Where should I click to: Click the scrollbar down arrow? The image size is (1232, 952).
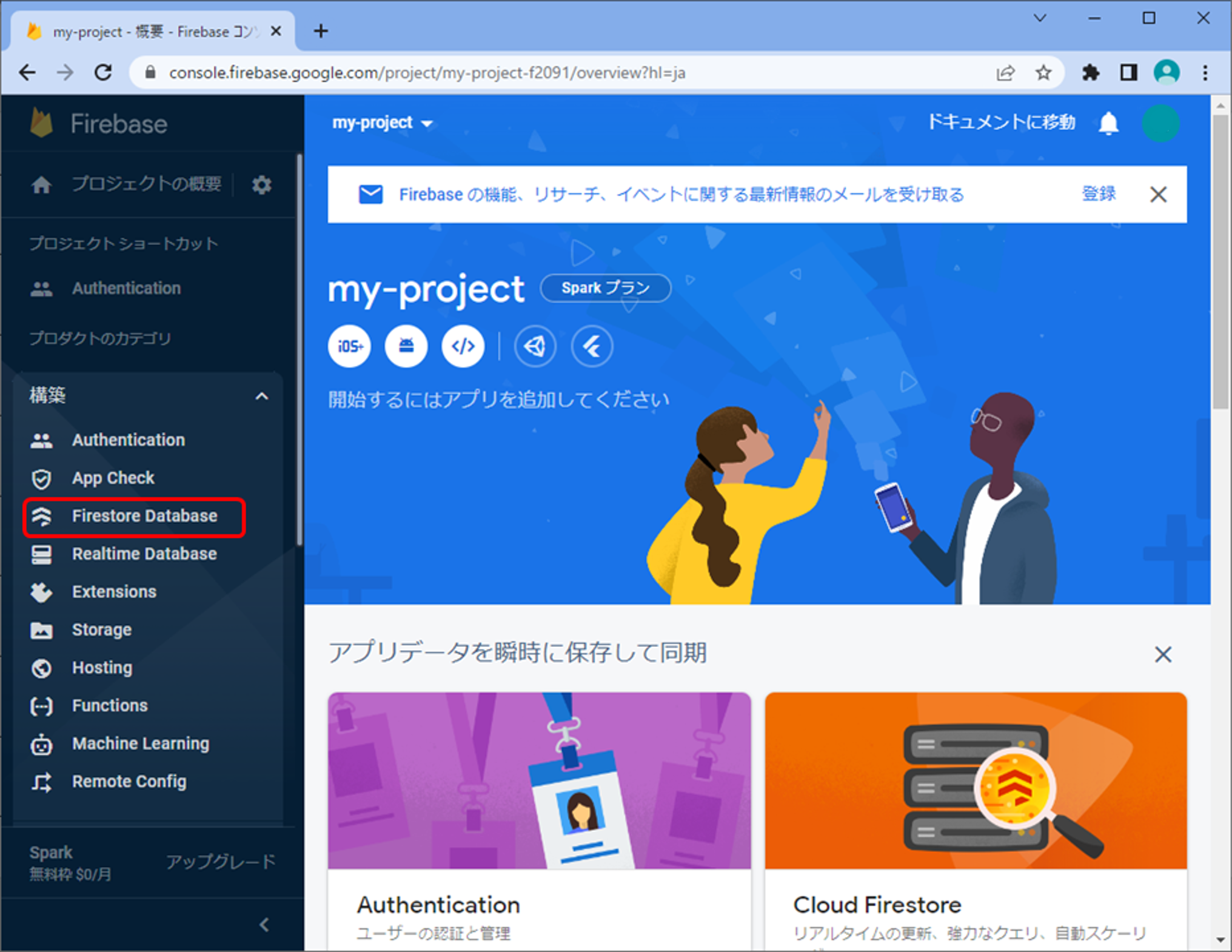[x=1220, y=940]
